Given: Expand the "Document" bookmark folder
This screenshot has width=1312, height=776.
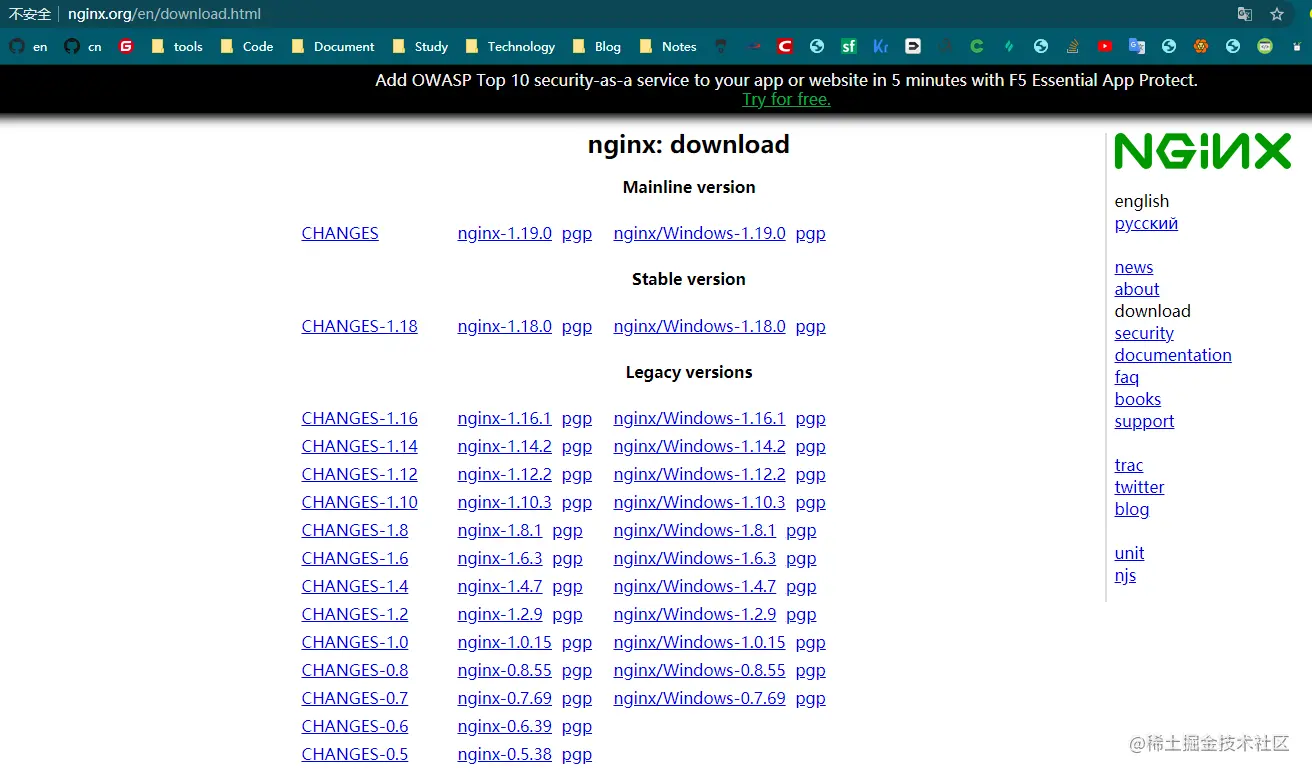Looking at the screenshot, I should coord(333,46).
